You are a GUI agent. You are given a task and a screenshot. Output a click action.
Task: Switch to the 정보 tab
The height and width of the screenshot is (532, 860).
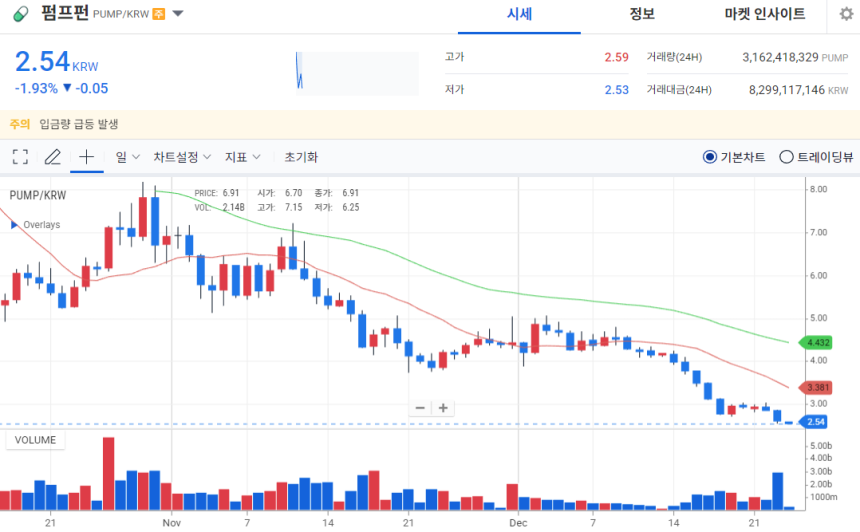642,14
